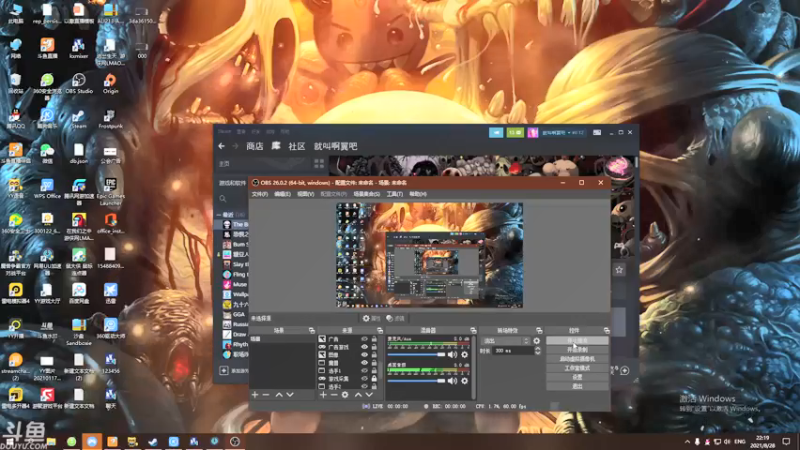Open OBS 设置 button in Controls
The width and height of the screenshot is (800, 450).
577,377
